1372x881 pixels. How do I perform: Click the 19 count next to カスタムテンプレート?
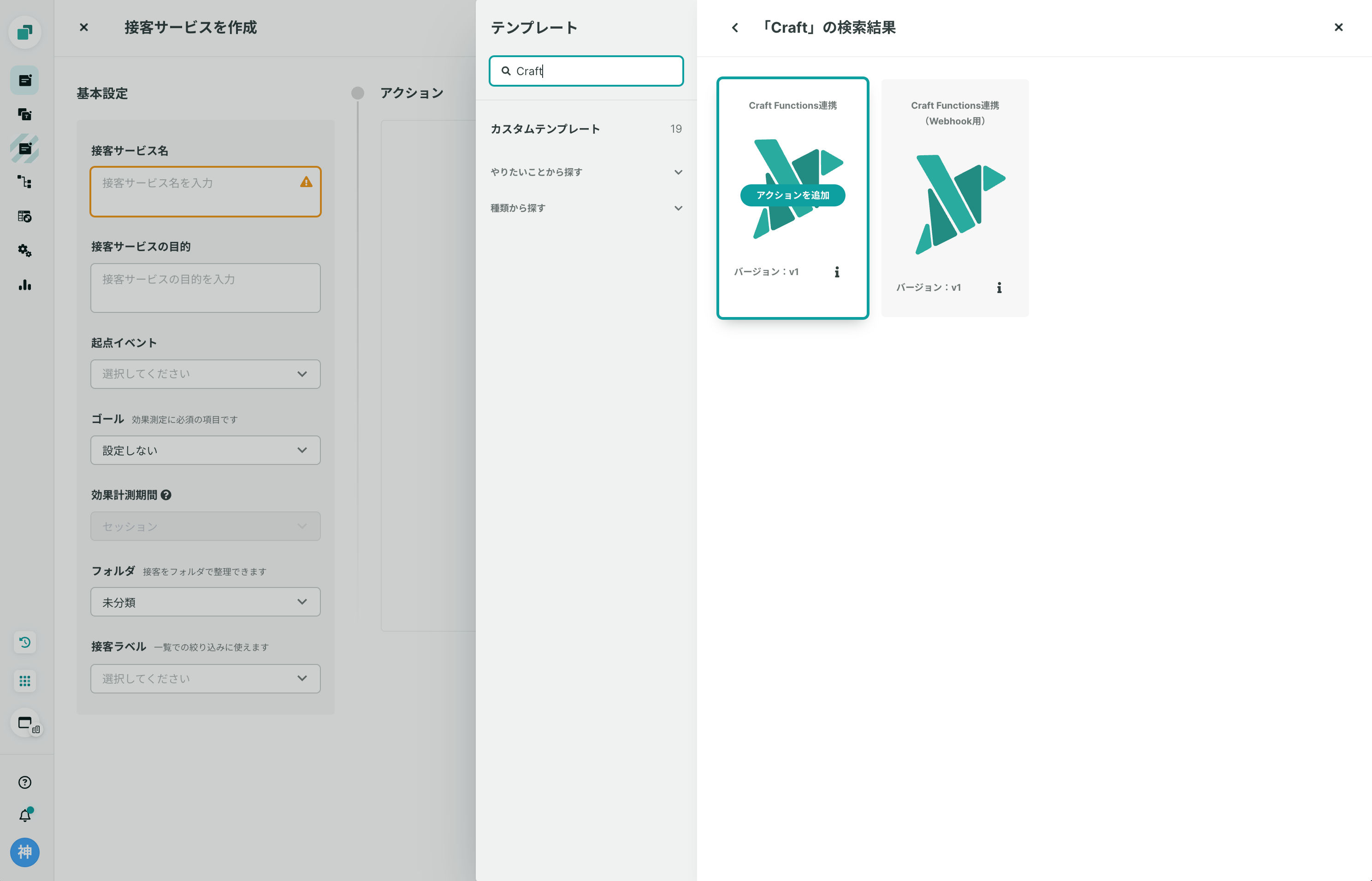click(x=676, y=129)
